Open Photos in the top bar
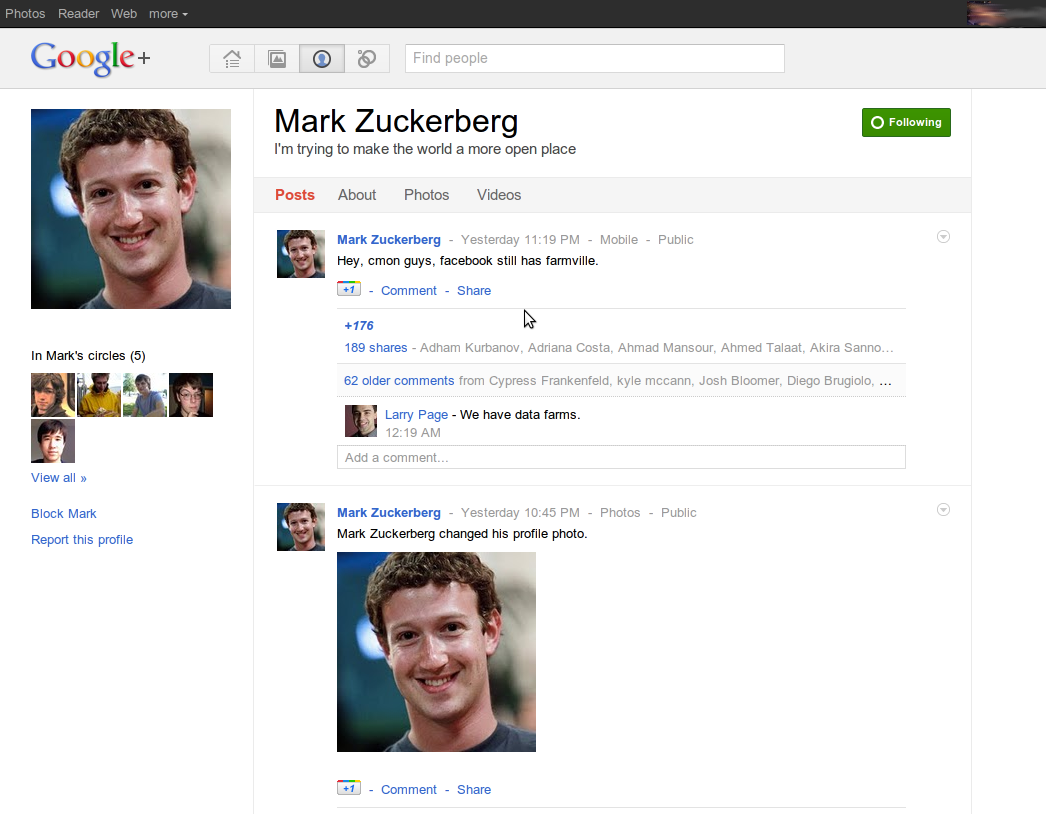The image size is (1046, 814). pos(25,13)
